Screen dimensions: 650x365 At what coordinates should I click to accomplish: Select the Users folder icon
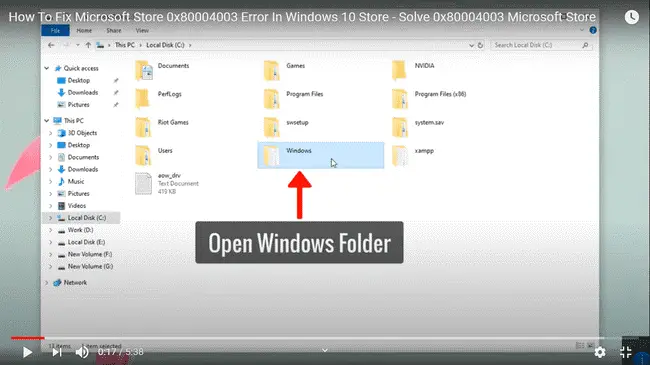pos(143,155)
